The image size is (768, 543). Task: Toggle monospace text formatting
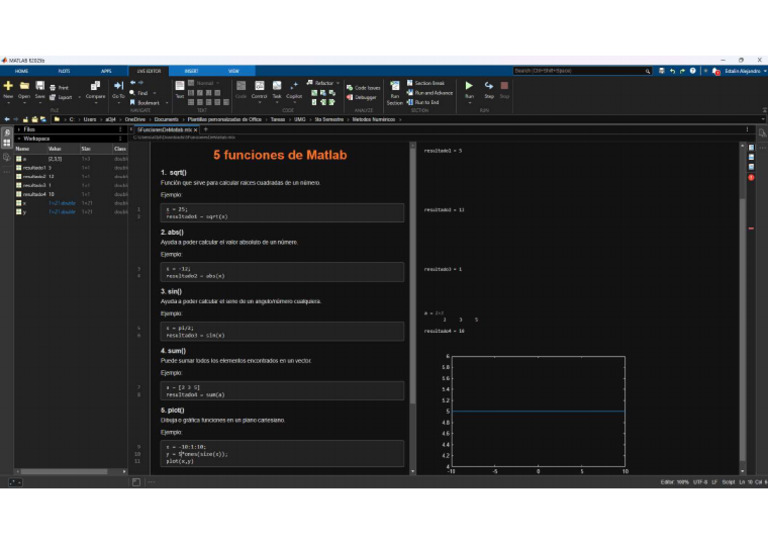point(217,93)
